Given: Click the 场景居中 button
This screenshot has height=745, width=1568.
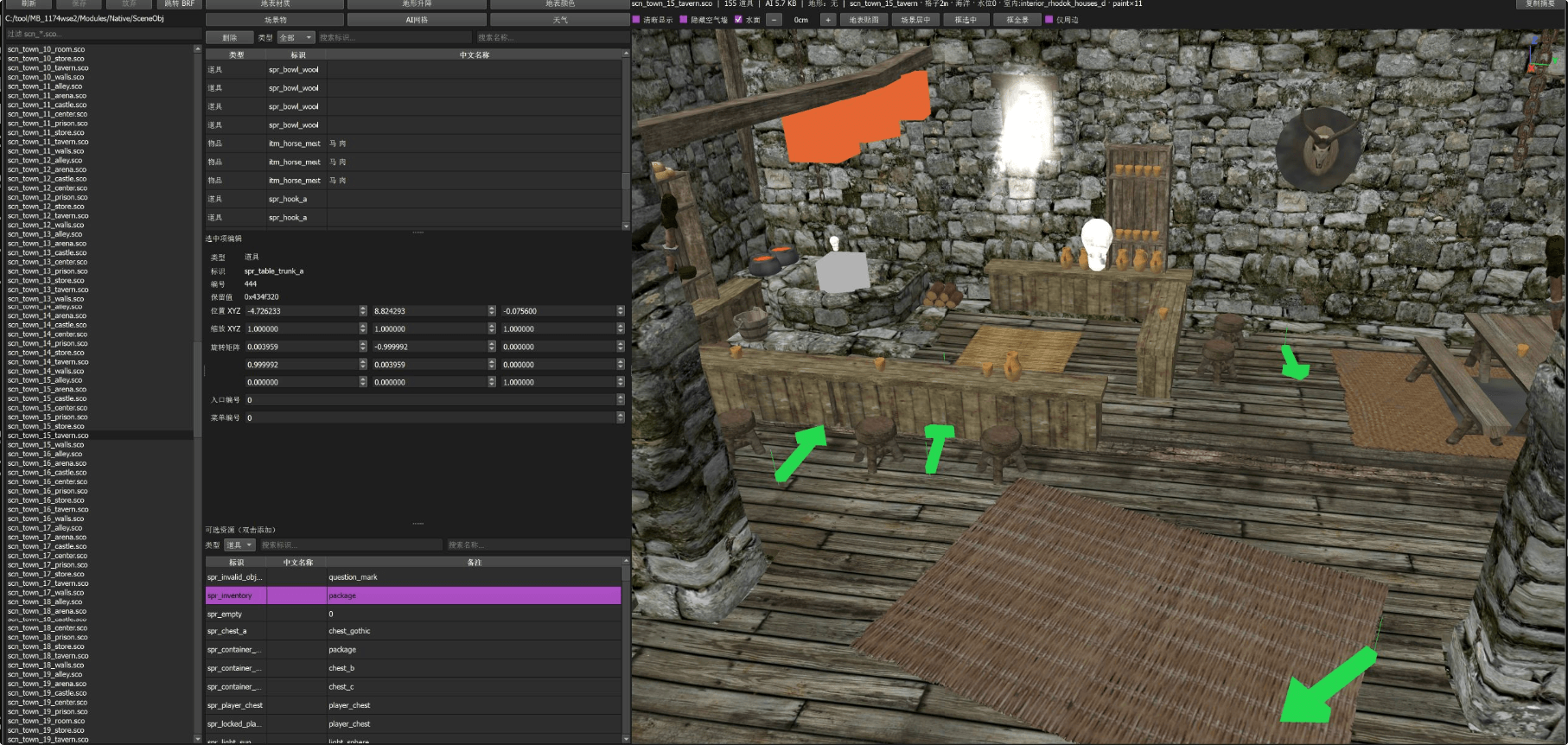Looking at the screenshot, I should tap(915, 19).
